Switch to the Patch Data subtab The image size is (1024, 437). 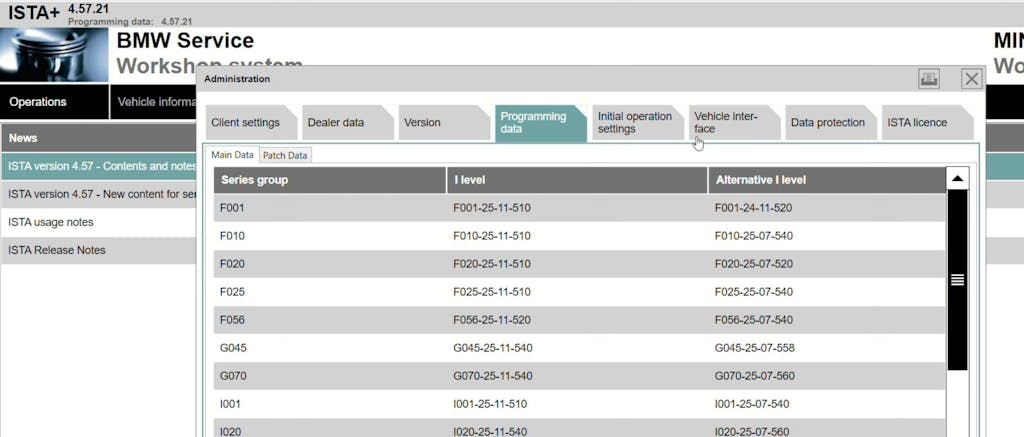[286, 155]
